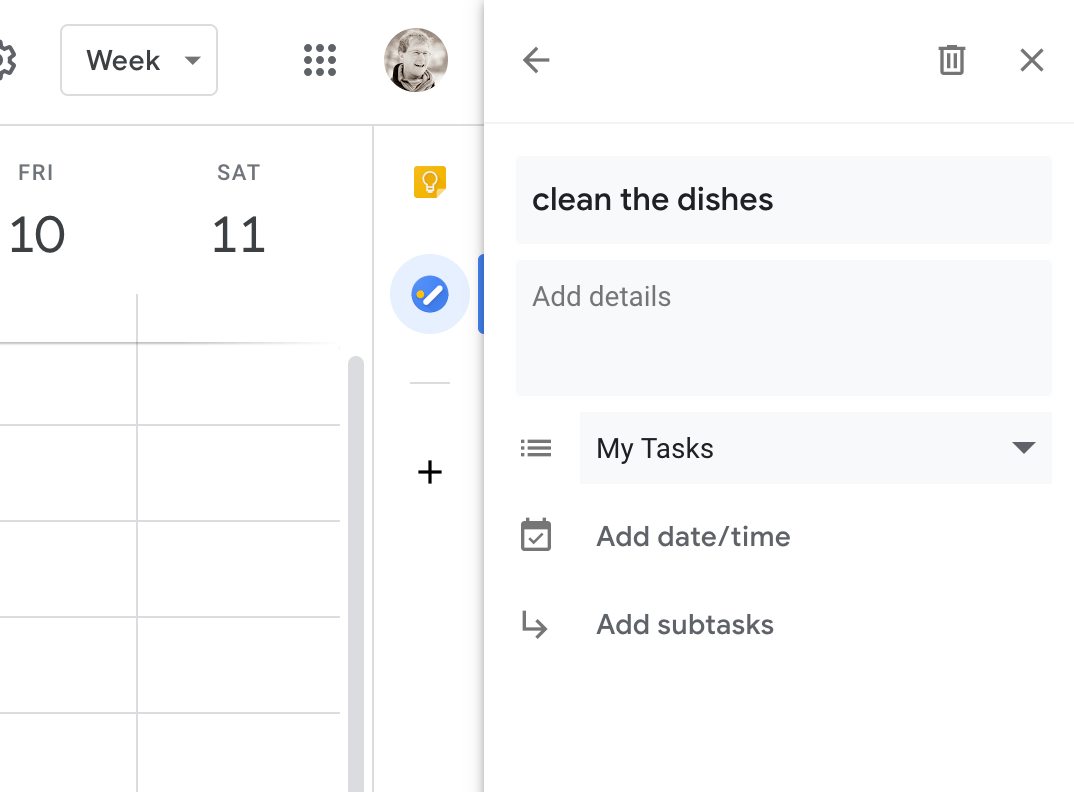Click Add subtasks
Screen dimensions: 1074x792
[685, 625]
